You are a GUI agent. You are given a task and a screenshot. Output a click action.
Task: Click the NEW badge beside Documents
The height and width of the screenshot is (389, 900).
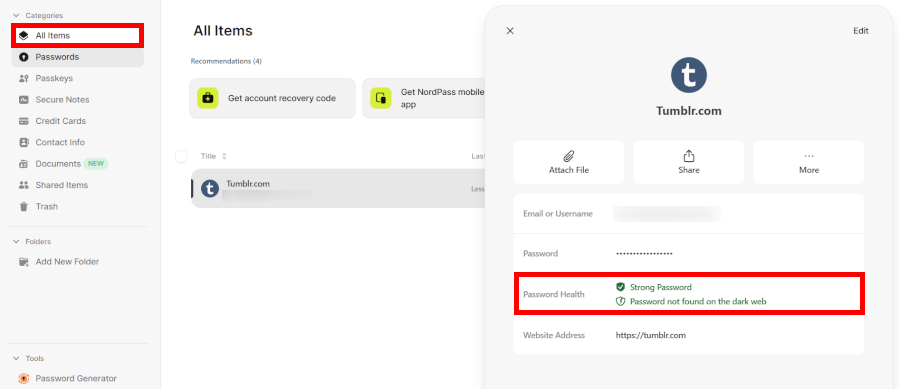click(x=96, y=164)
